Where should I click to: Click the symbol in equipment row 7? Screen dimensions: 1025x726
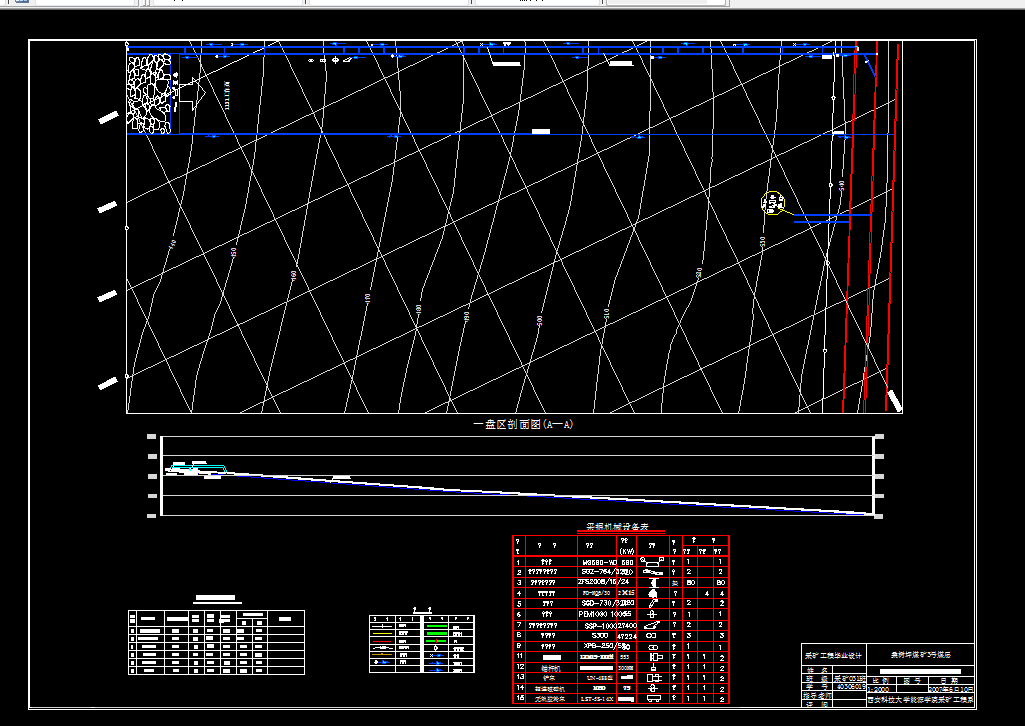[652, 625]
